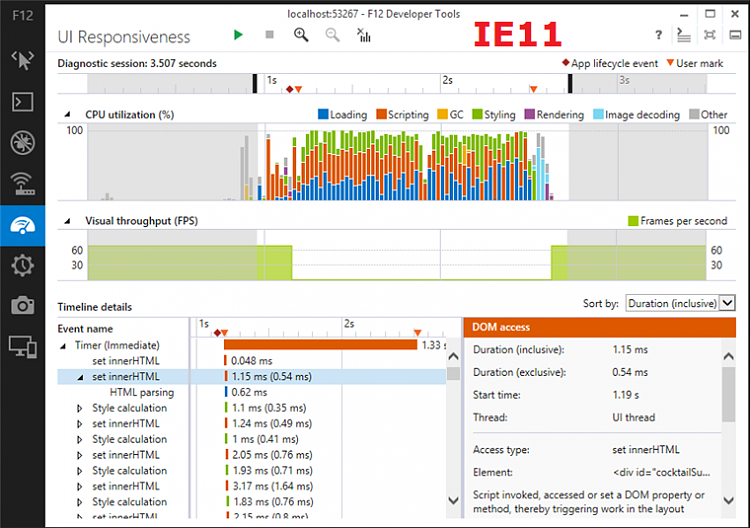Select the UI Responsiveness sidebar tool
This screenshot has width=750, height=528.
pyautogui.click(x=22, y=225)
